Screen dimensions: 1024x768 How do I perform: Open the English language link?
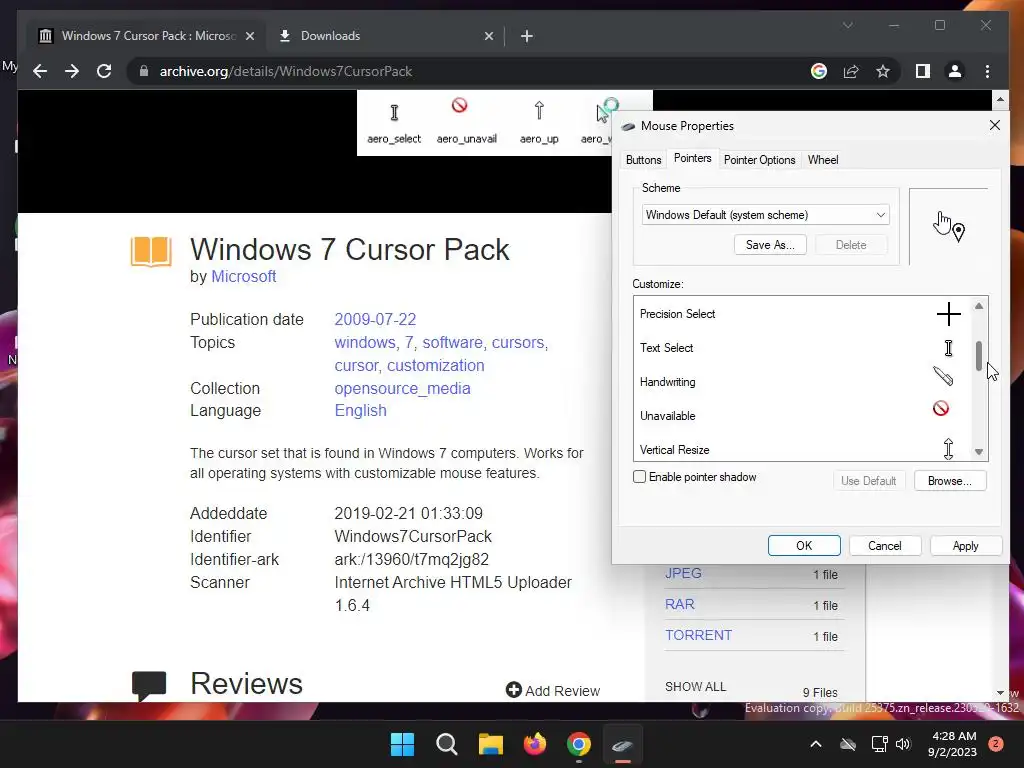(x=360, y=411)
